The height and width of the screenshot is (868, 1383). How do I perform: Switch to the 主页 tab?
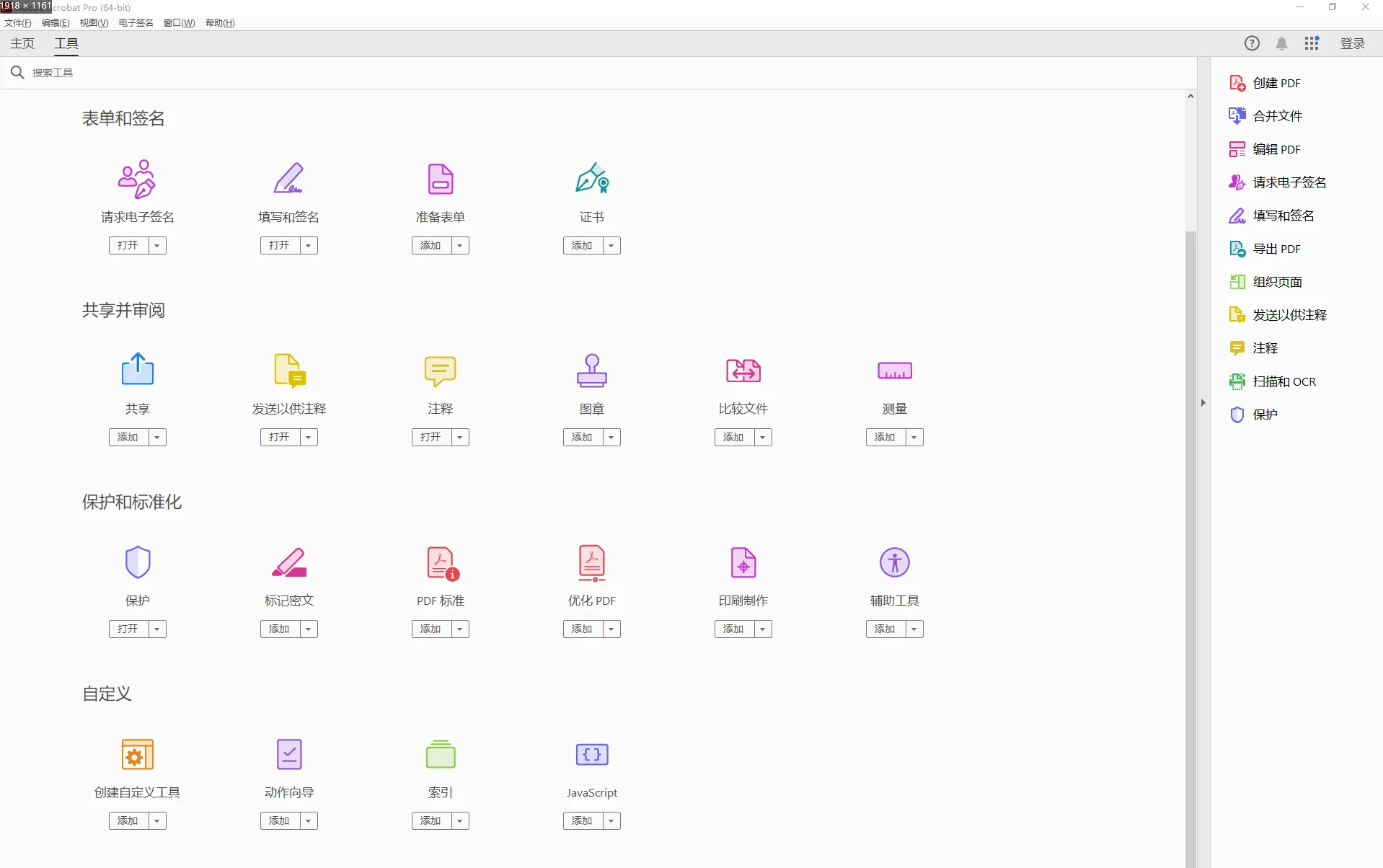[22, 44]
